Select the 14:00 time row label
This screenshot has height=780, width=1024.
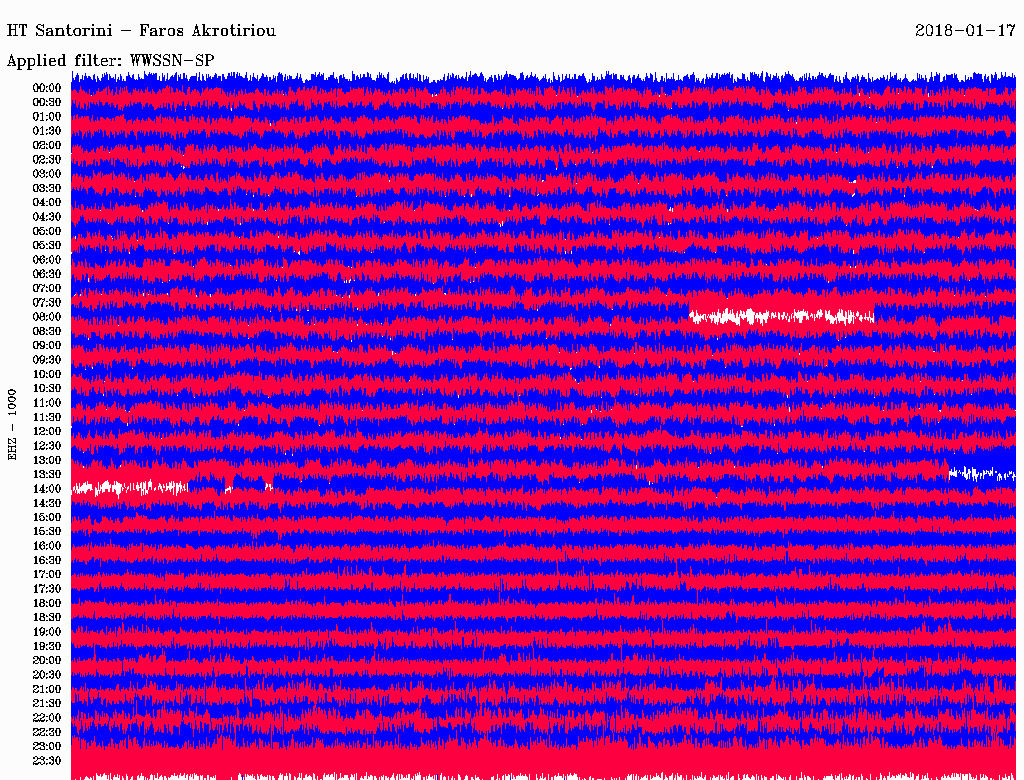click(47, 489)
